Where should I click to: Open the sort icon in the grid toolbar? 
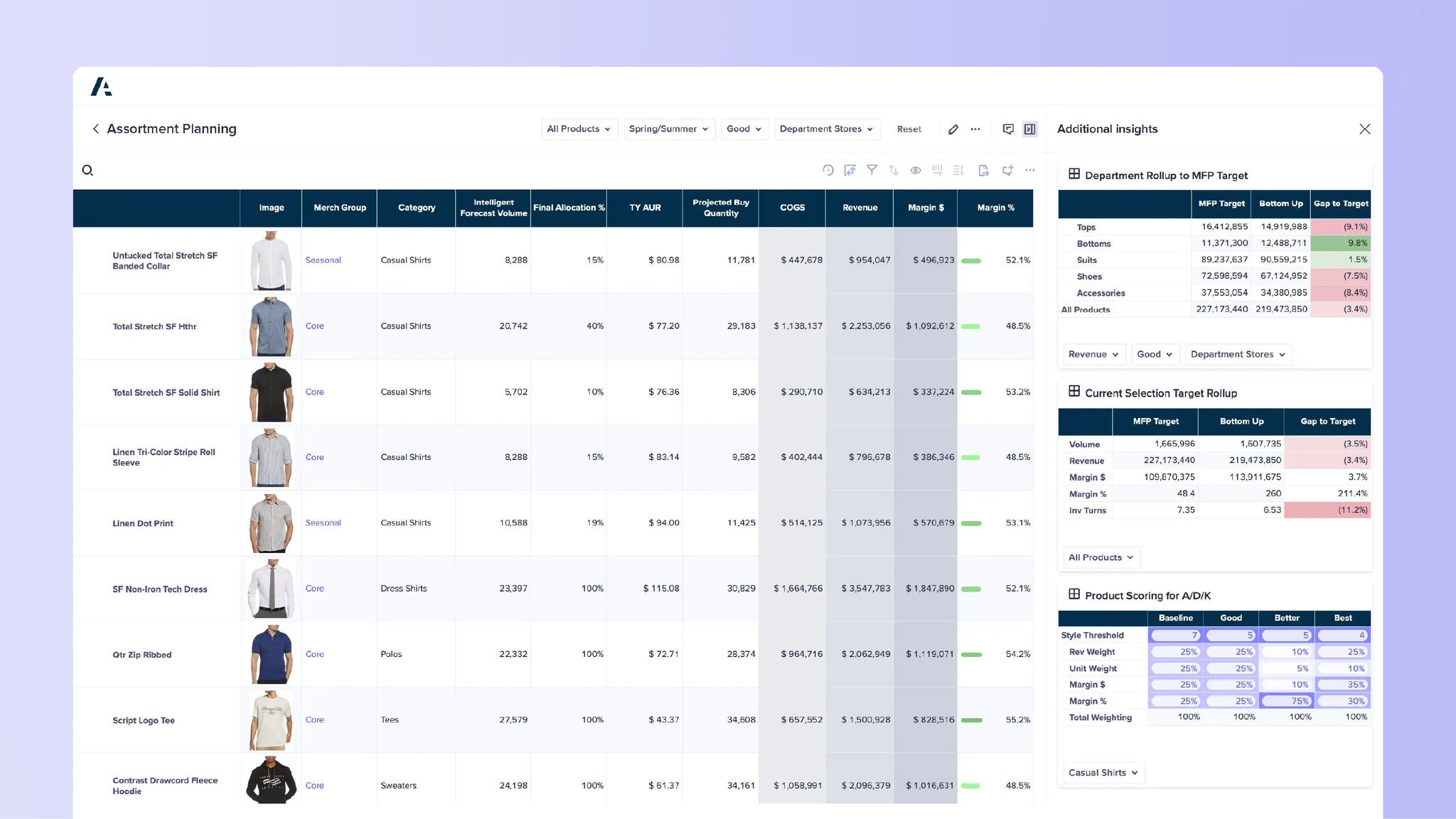(894, 170)
